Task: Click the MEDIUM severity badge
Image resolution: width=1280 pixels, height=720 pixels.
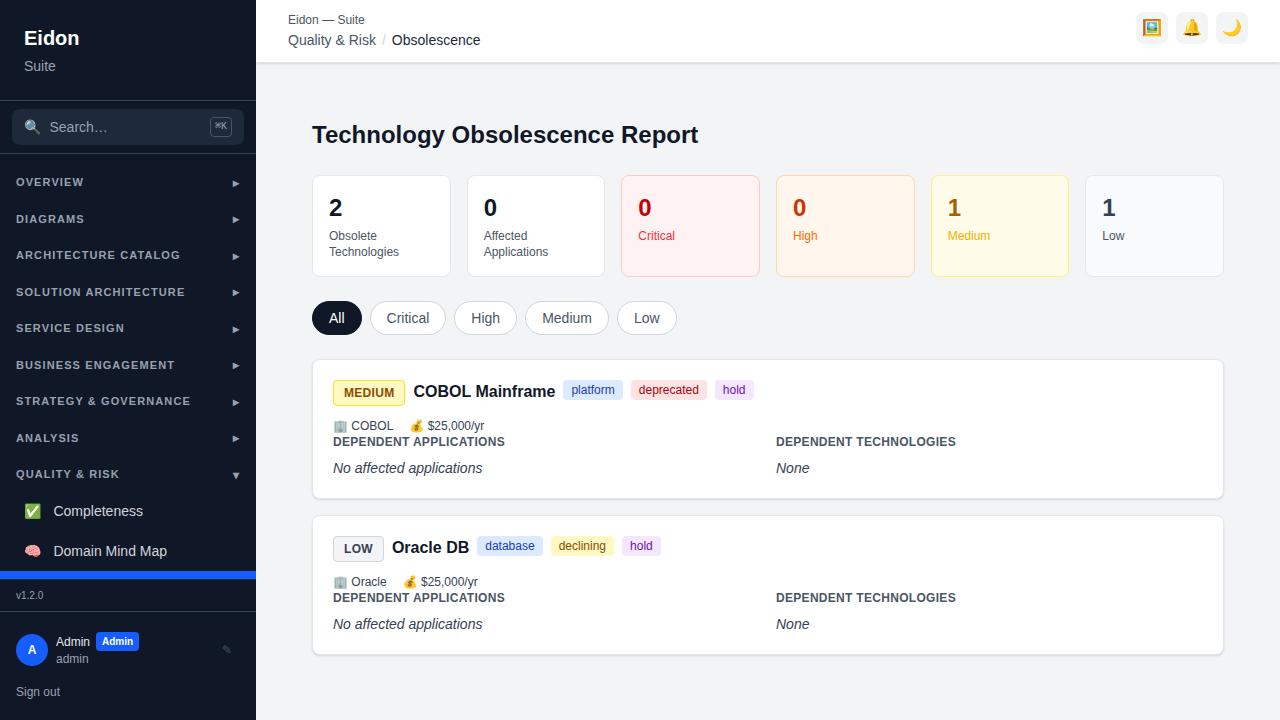Action: (x=369, y=393)
